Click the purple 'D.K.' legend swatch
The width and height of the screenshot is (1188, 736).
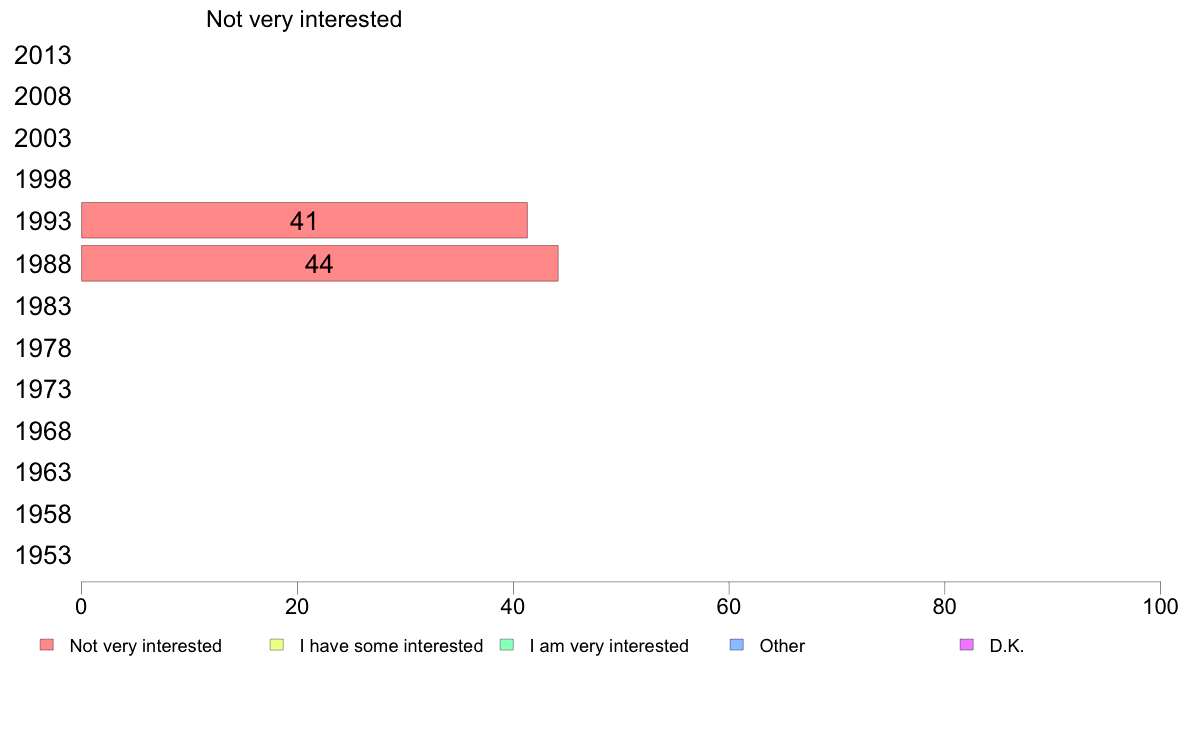pos(967,645)
